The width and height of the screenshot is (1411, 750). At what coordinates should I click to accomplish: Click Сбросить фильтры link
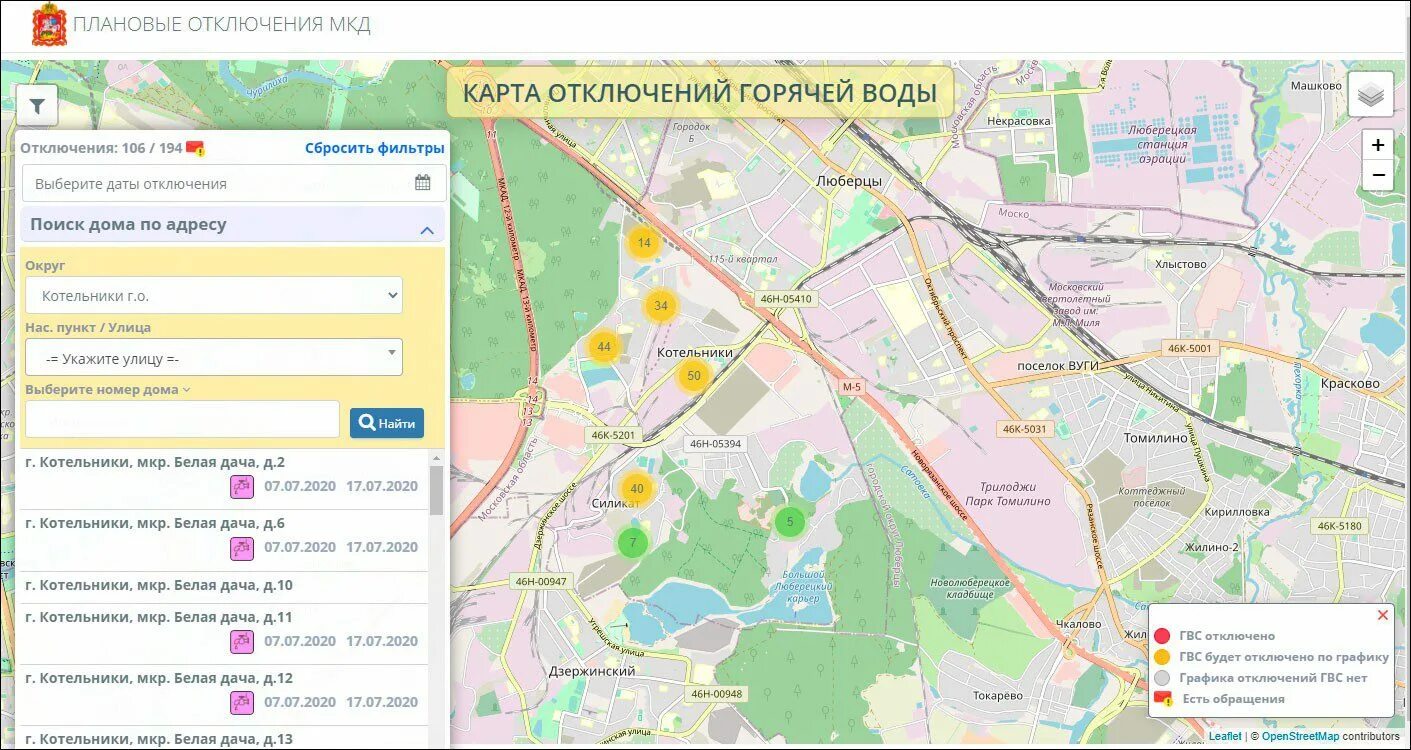tap(375, 148)
